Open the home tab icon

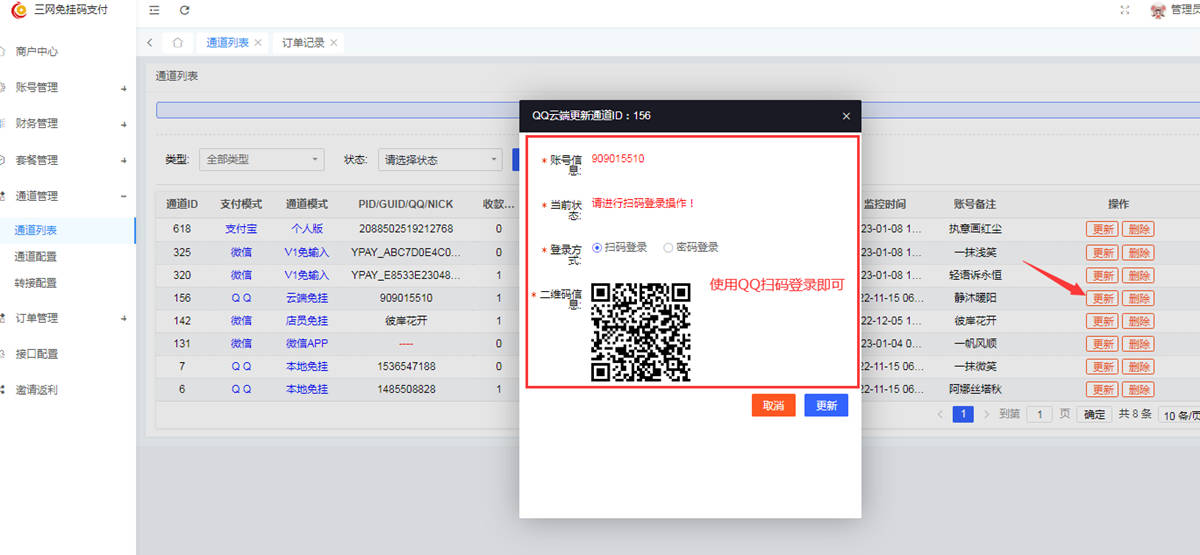177,43
